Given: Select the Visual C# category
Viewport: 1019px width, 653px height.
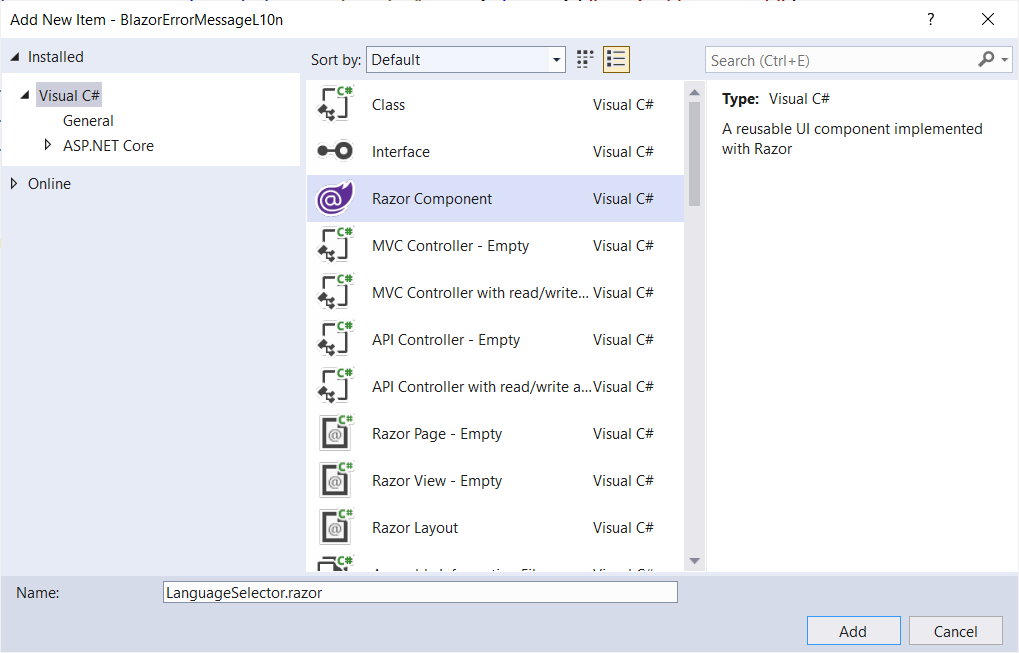Looking at the screenshot, I should click(x=69, y=96).
